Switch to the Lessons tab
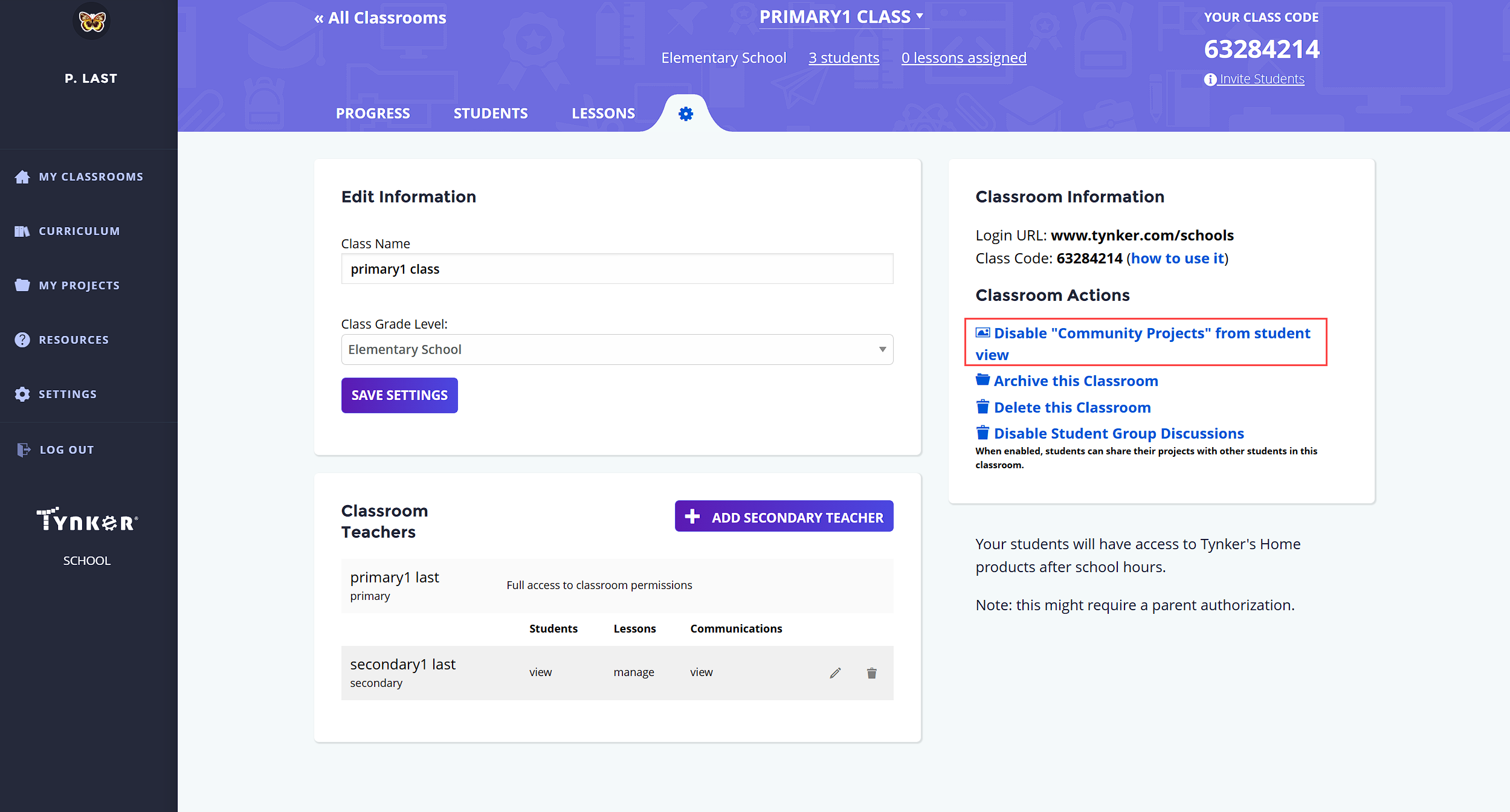Image resolution: width=1510 pixels, height=812 pixels. [603, 114]
